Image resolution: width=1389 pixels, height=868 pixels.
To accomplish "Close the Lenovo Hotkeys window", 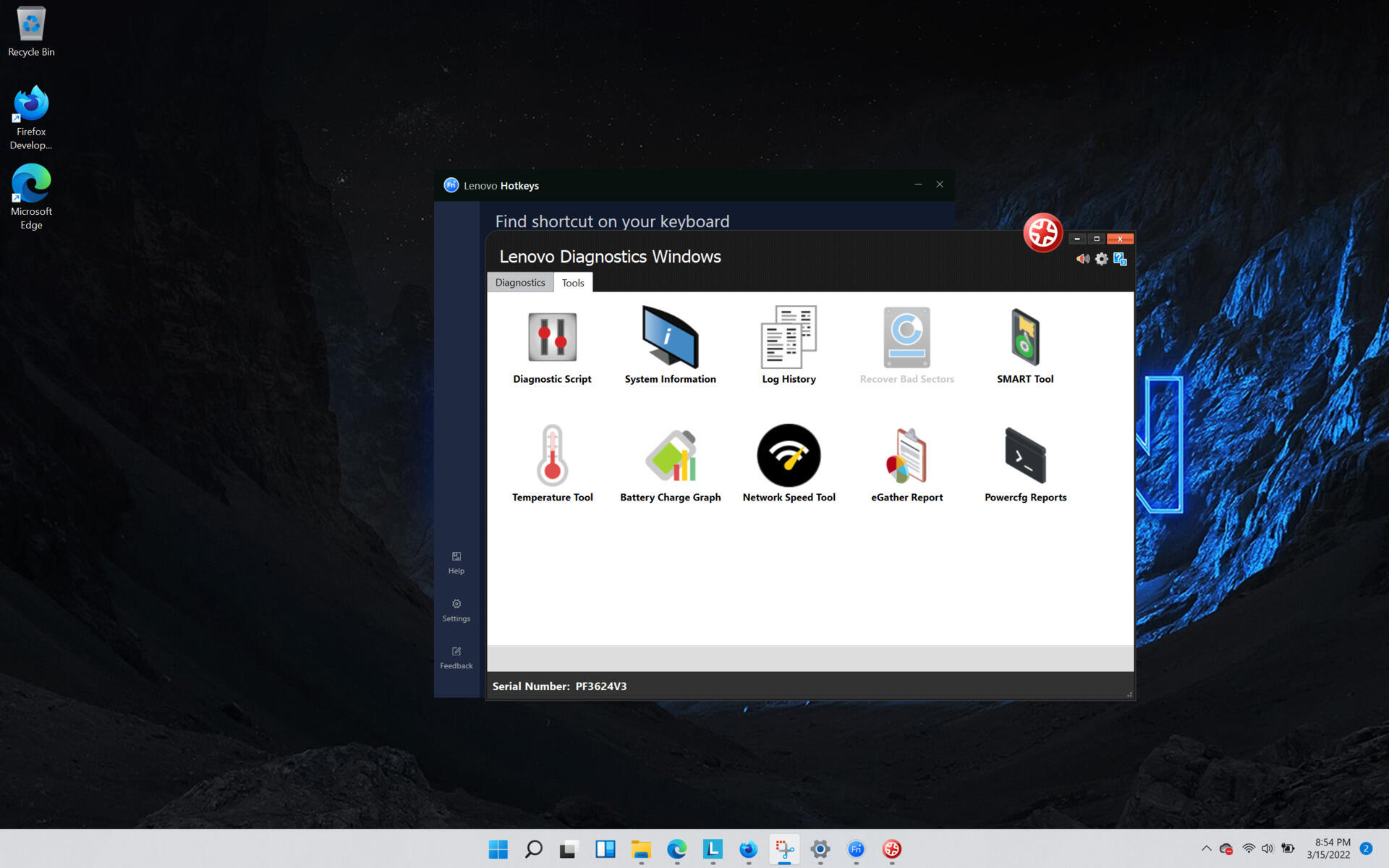I will pyautogui.click(x=940, y=184).
